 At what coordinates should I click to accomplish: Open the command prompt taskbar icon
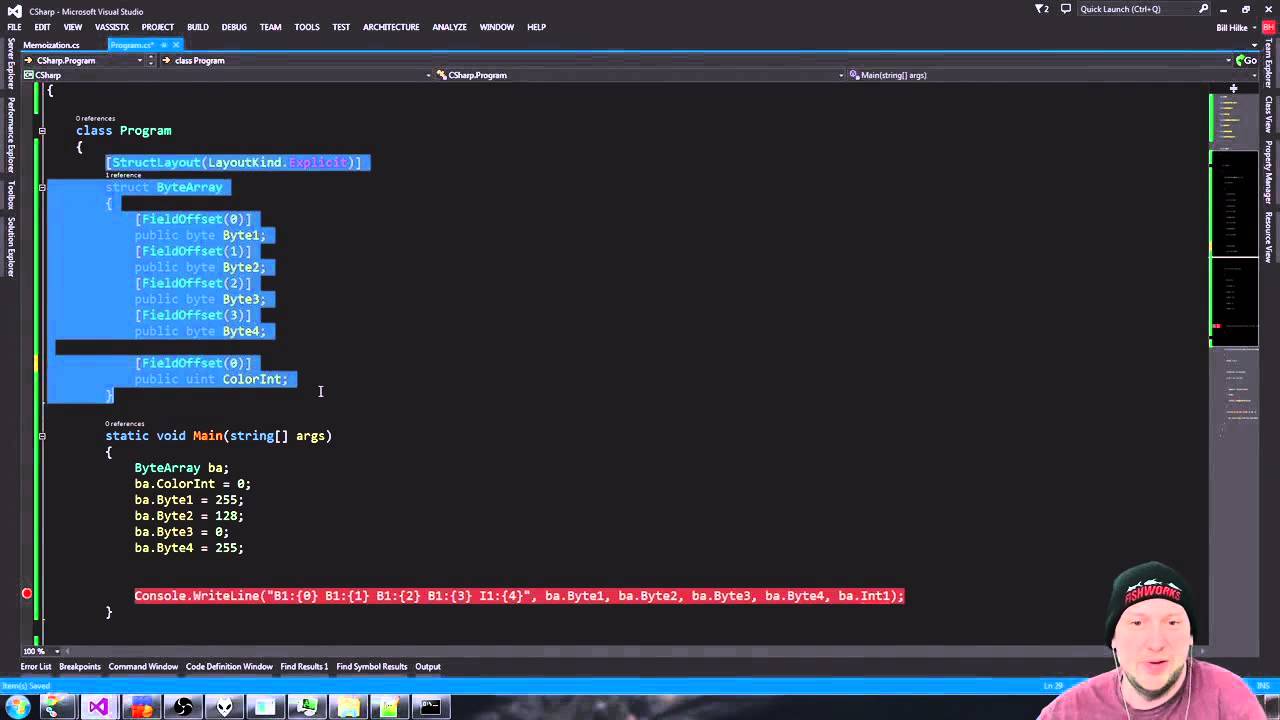(430, 708)
